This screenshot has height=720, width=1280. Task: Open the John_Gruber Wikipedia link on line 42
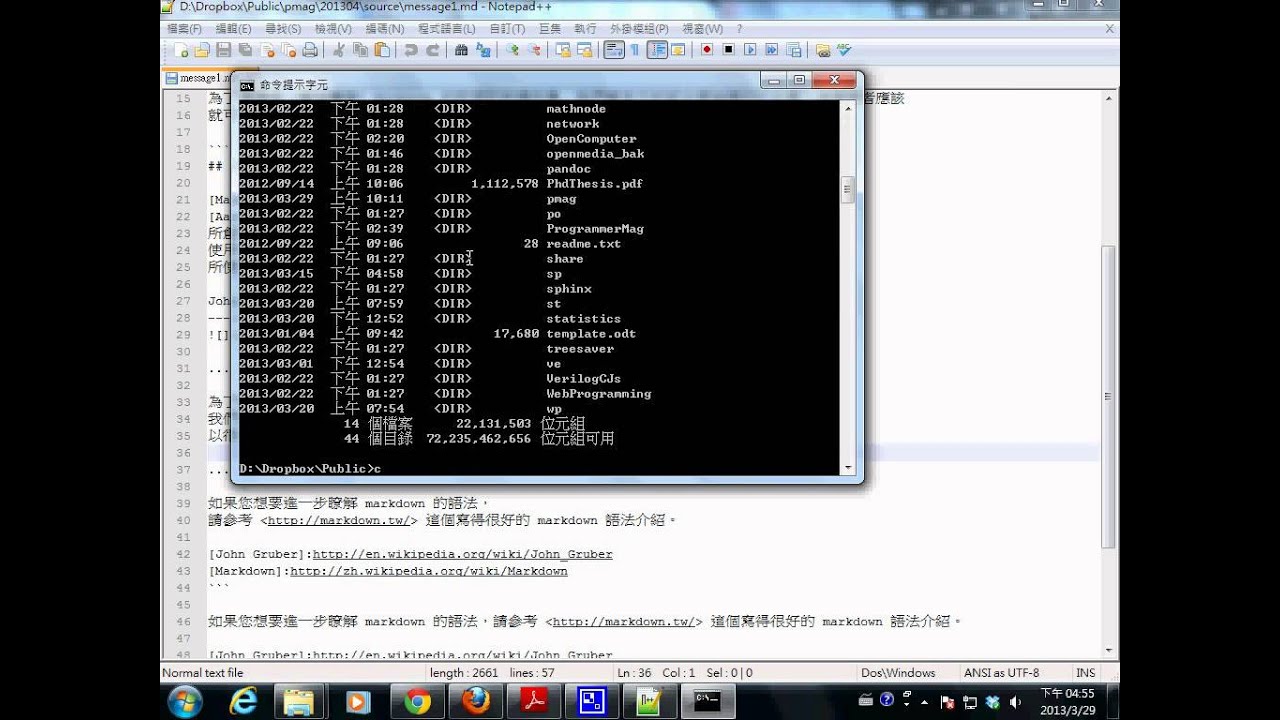(x=462, y=554)
